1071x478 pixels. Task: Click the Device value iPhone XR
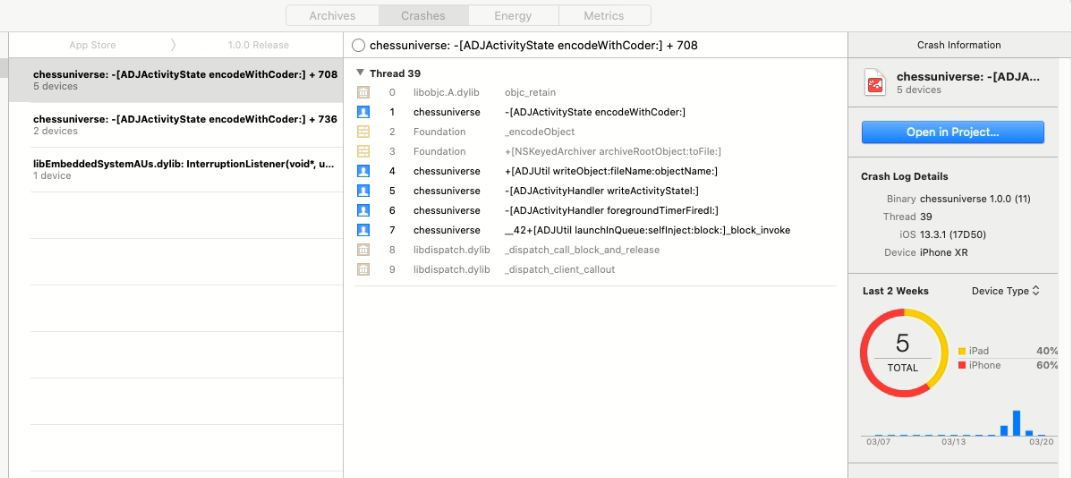(x=944, y=253)
